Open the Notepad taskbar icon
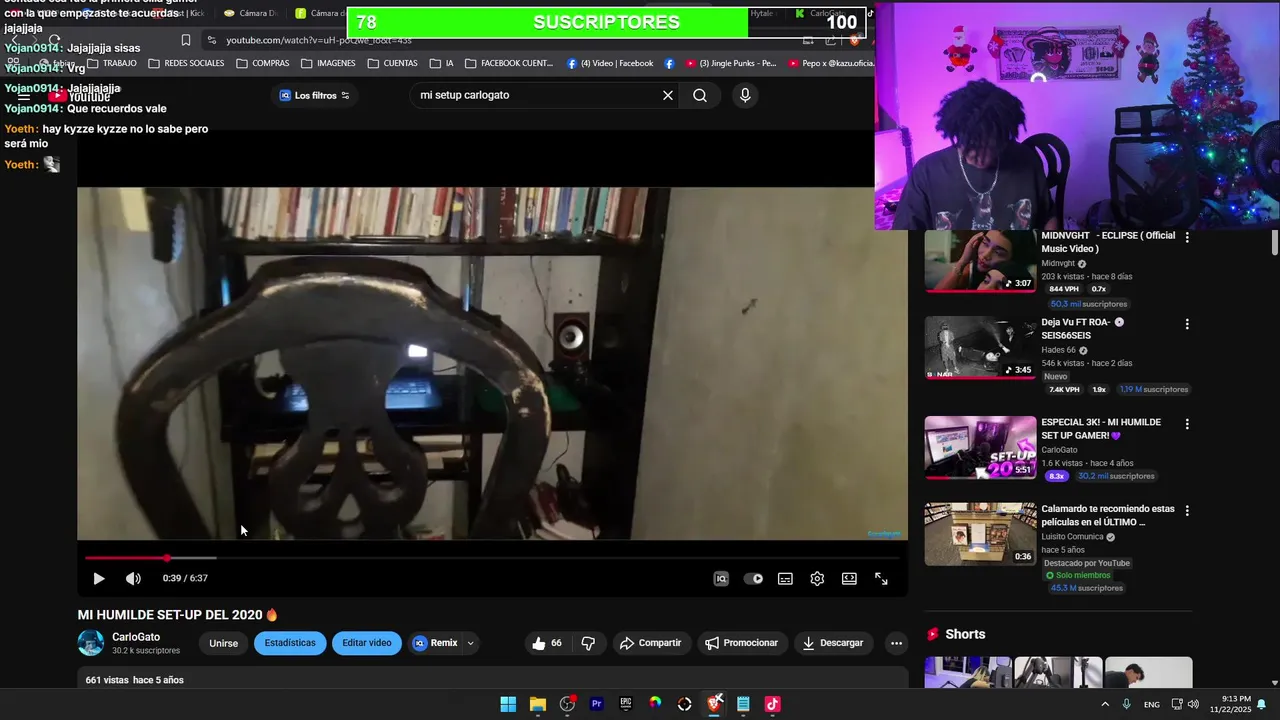Viewport: 1280px width, 720px height. (743, 704)
